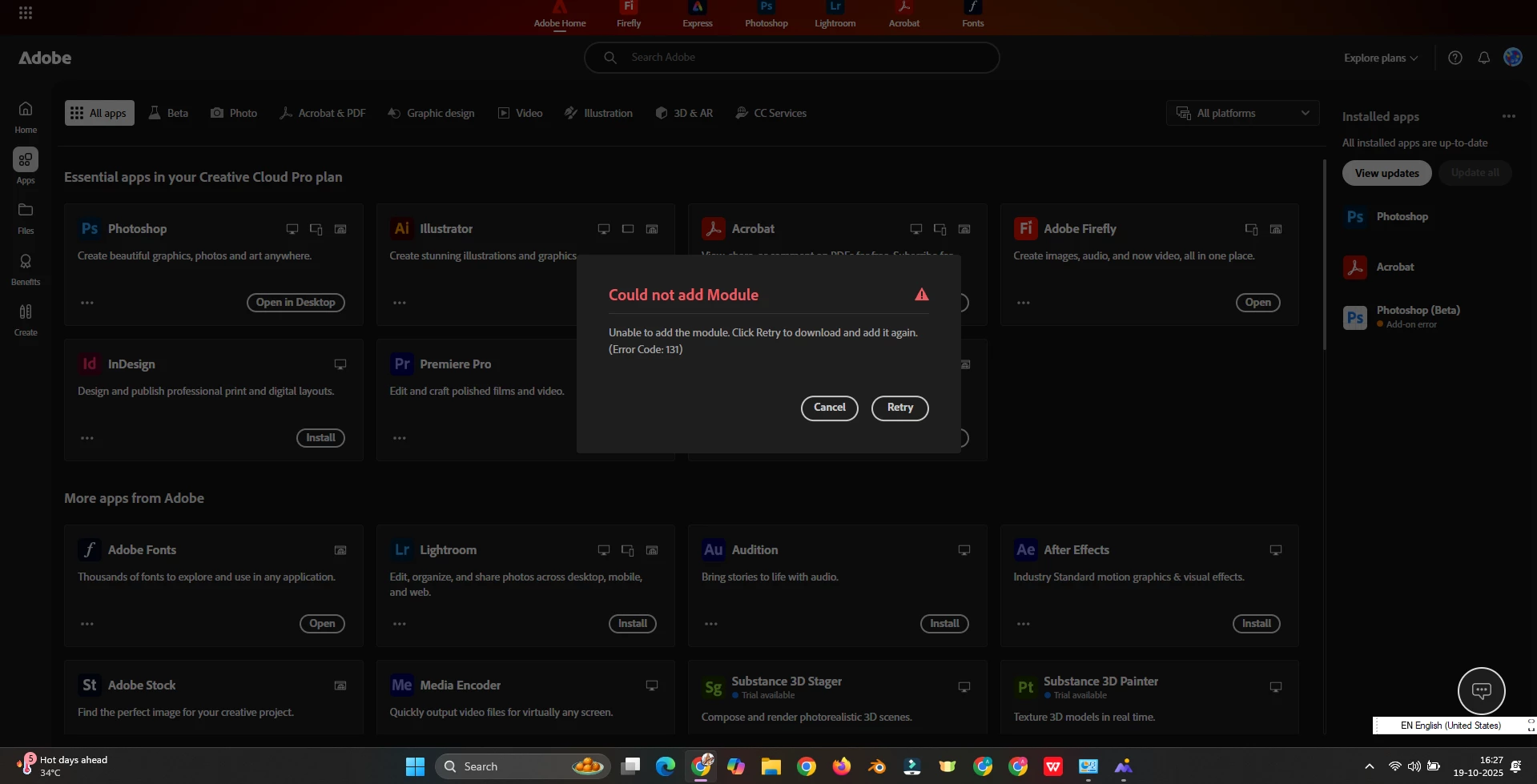Click the warning triangle icon in dialog
Screen dimensions: 1537x784
point(922,295)
